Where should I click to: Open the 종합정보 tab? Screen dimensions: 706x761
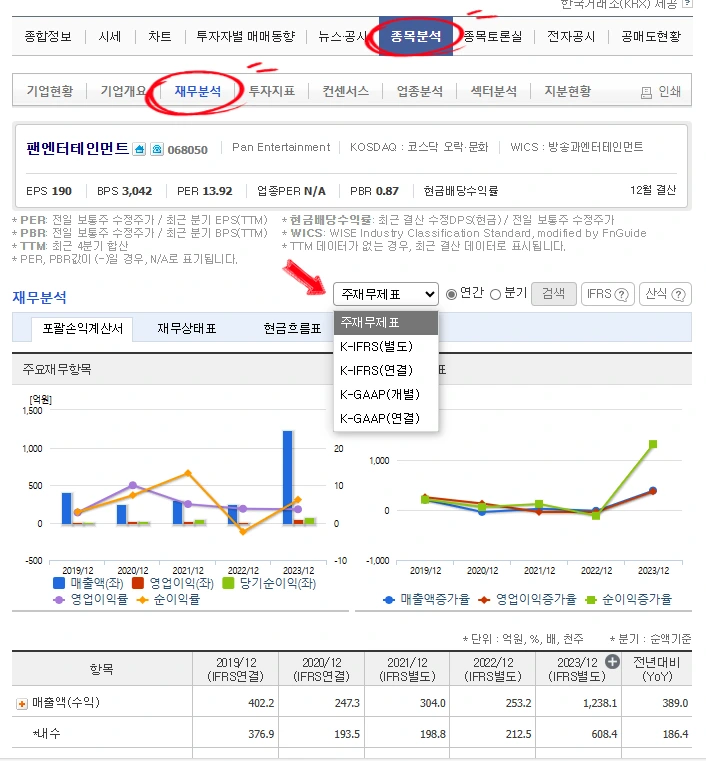(48, 36)
